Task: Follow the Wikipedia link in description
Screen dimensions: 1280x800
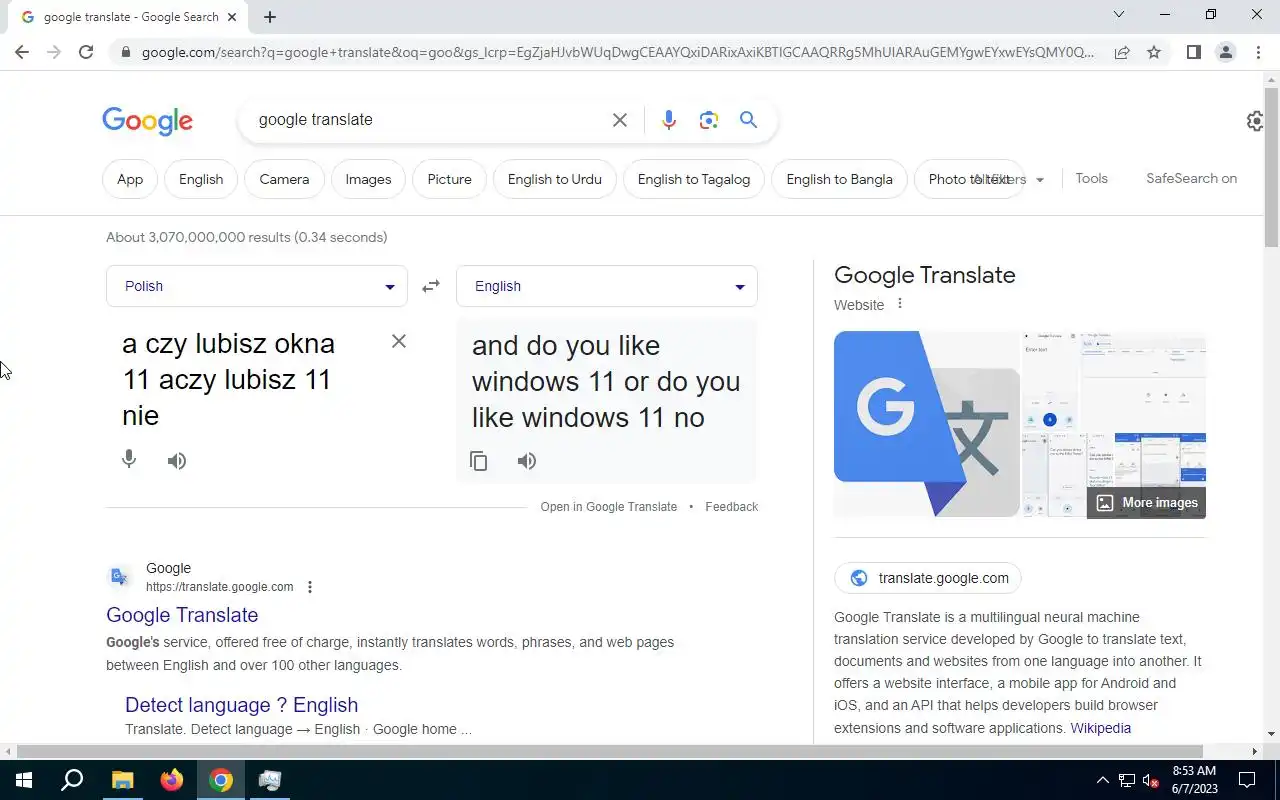Action: (x=1101, y=728)
